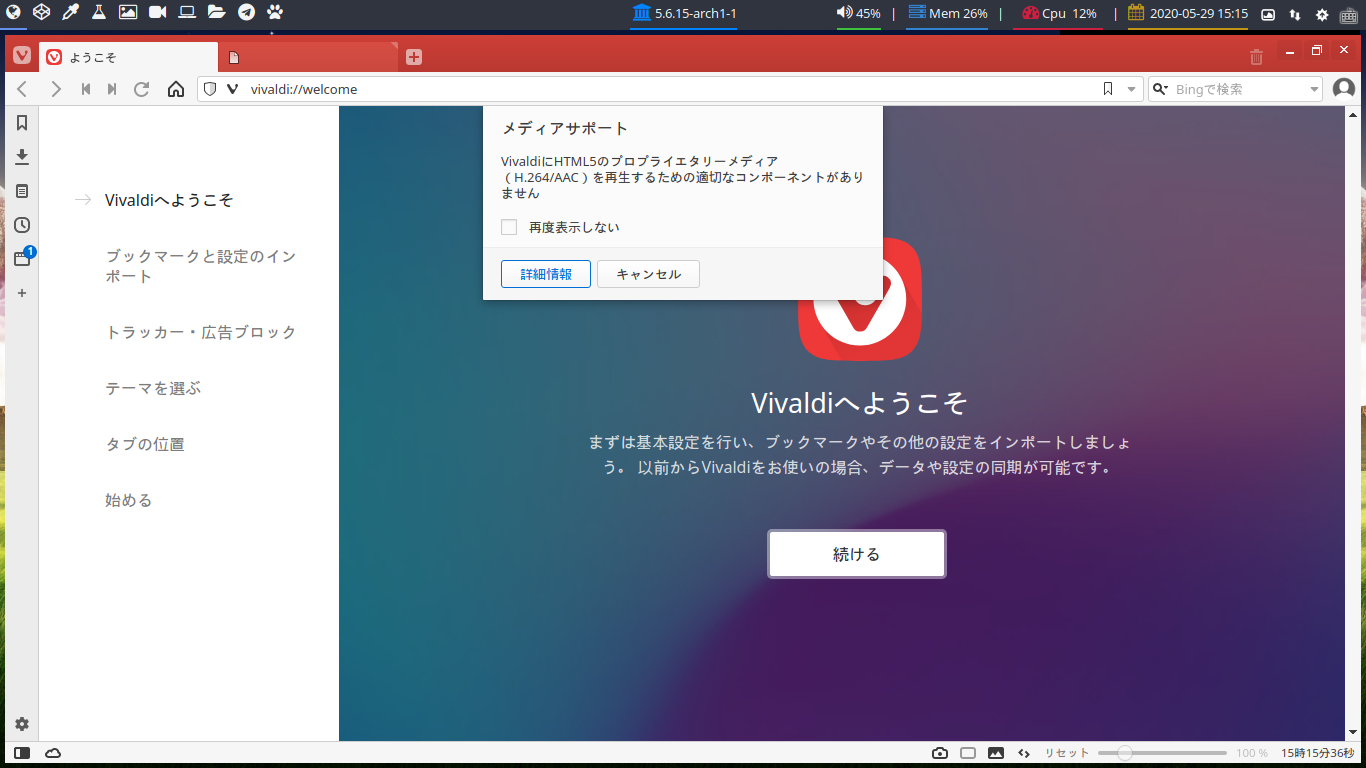
Task: Click the volume 45% indicator
Action: point(858,14)
